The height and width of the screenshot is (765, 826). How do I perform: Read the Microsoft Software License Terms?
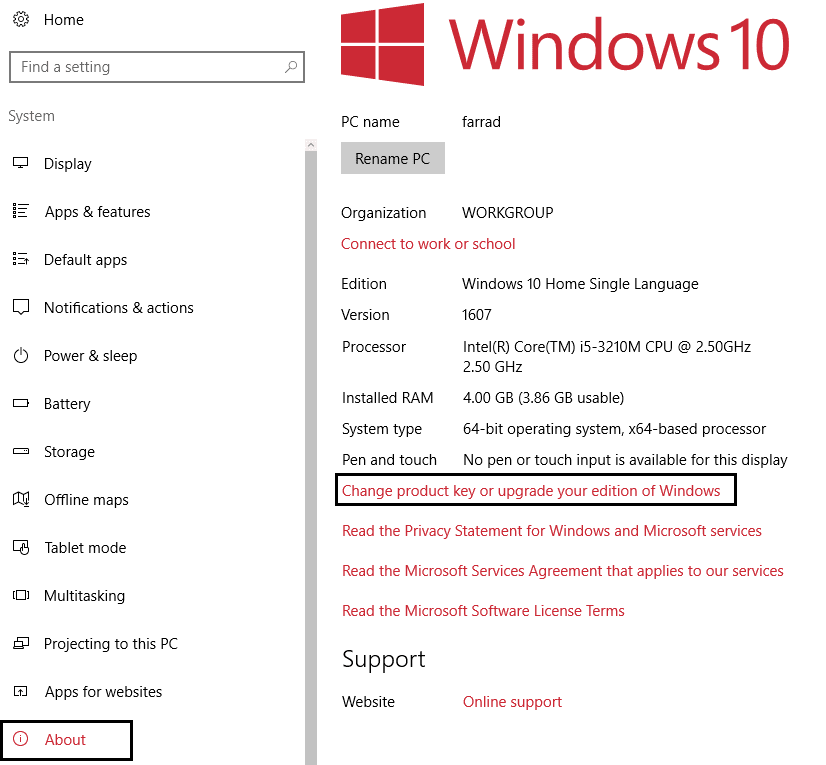tap(483, 610)
